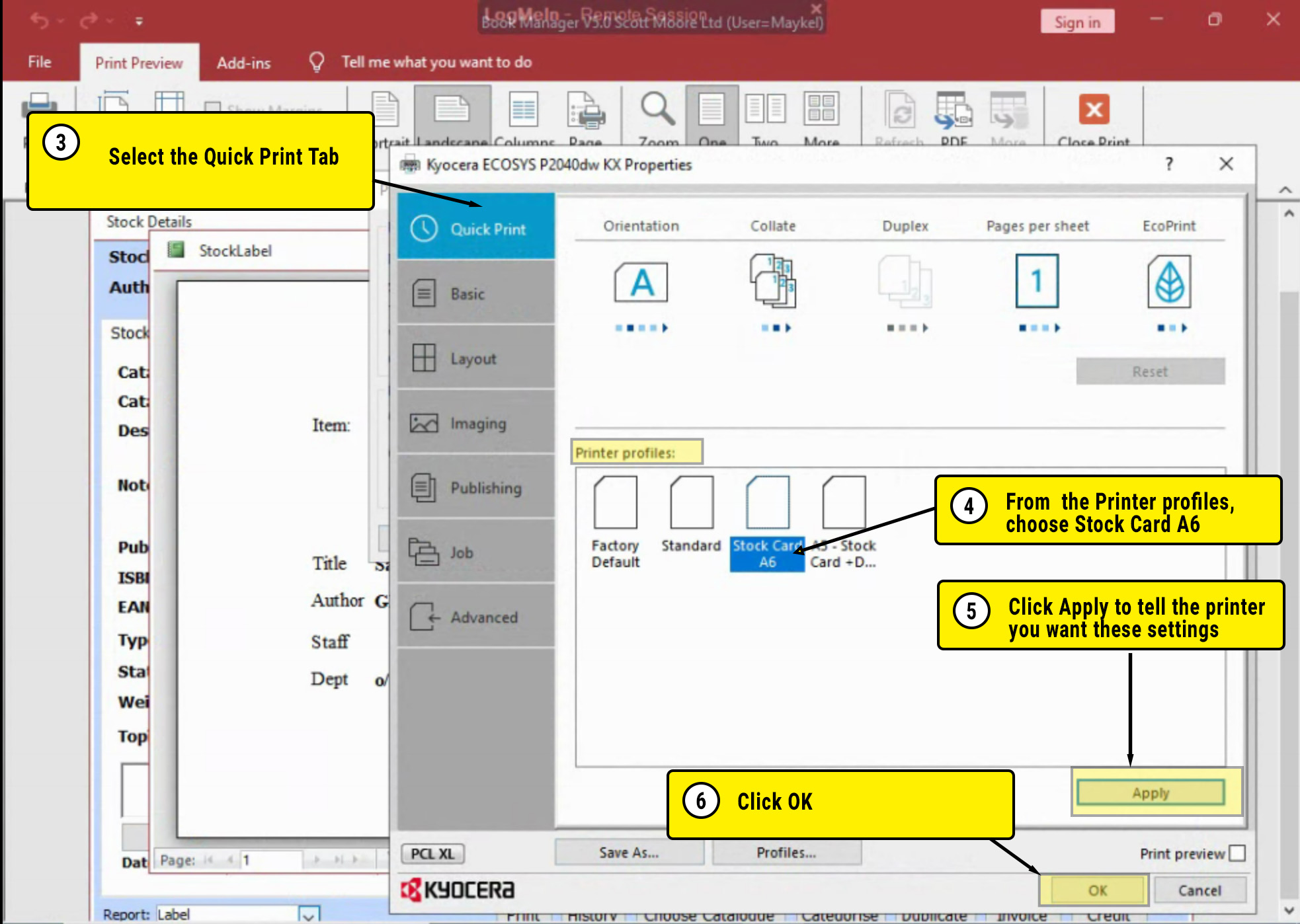Viewport: 1300px width, 924px height.
Task: Click the Sign in button
Action: pos(1077,22)
